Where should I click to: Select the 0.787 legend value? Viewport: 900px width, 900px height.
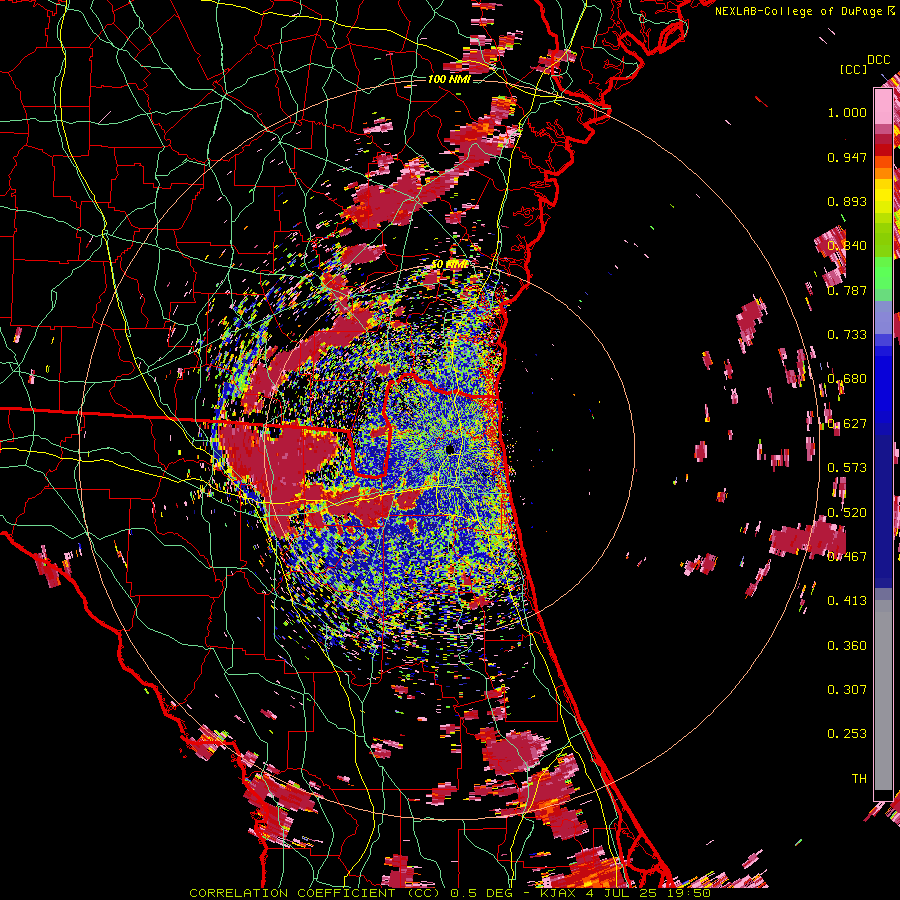(x=847, y=290)
